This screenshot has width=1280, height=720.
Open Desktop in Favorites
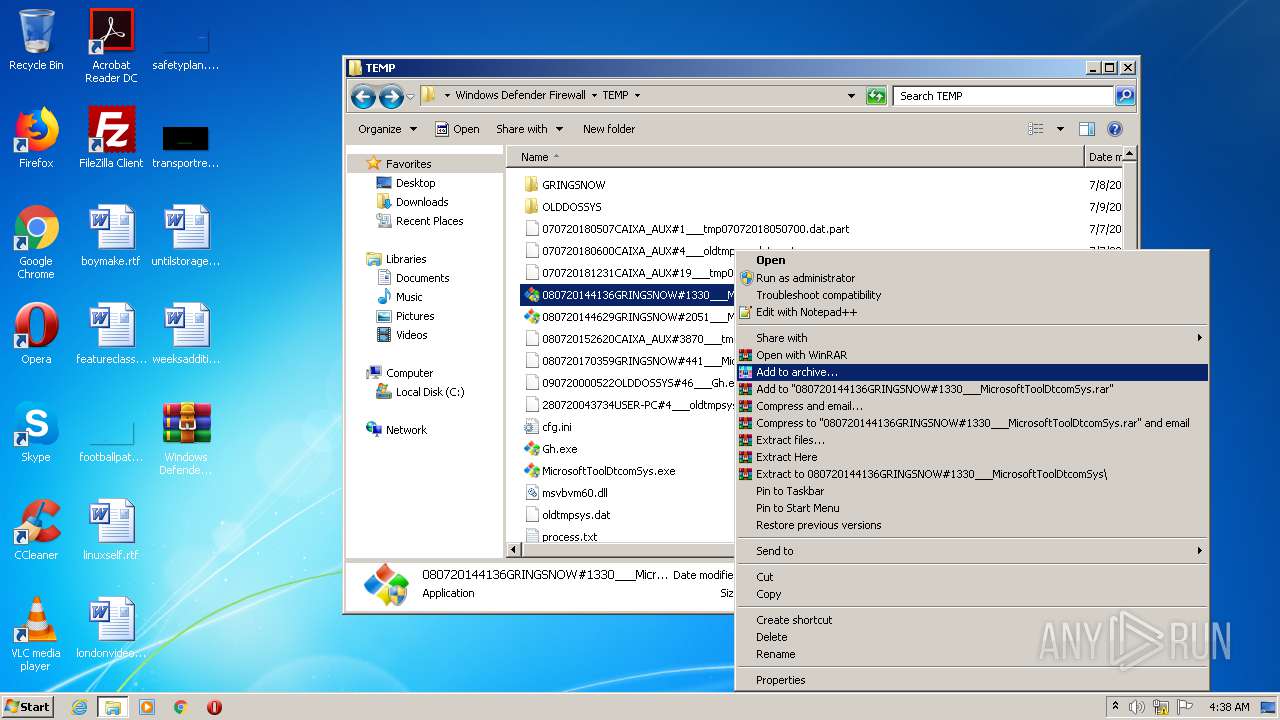click(x=415, y=183)
